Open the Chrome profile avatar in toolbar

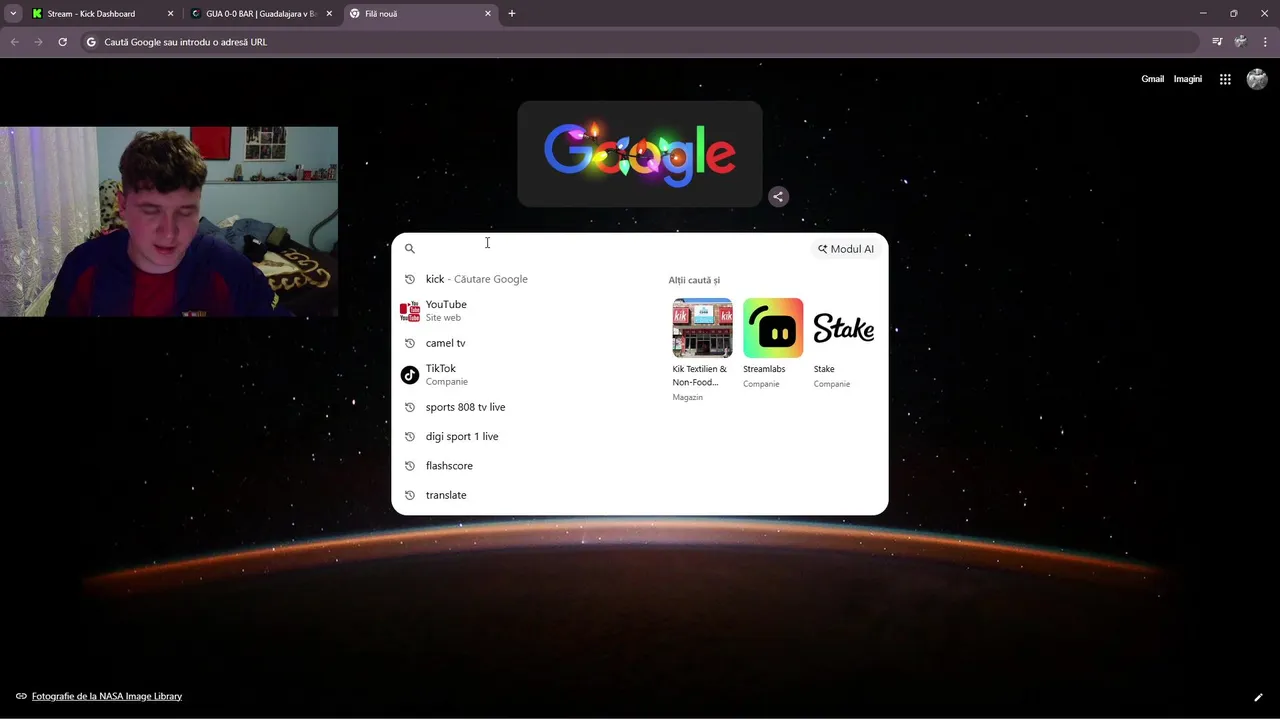point(1241,42)
